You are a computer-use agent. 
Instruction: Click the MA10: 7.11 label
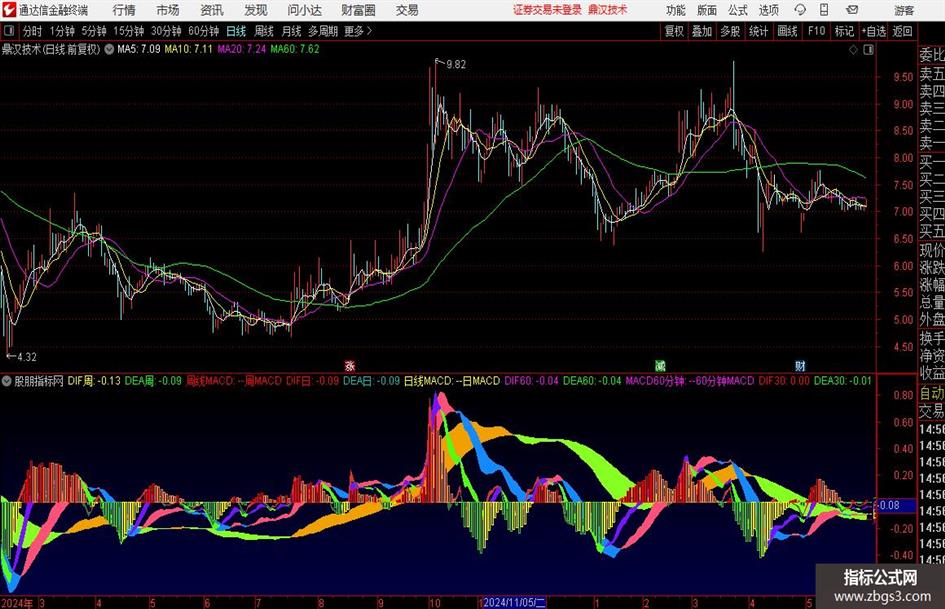click(x=189, y=49)
